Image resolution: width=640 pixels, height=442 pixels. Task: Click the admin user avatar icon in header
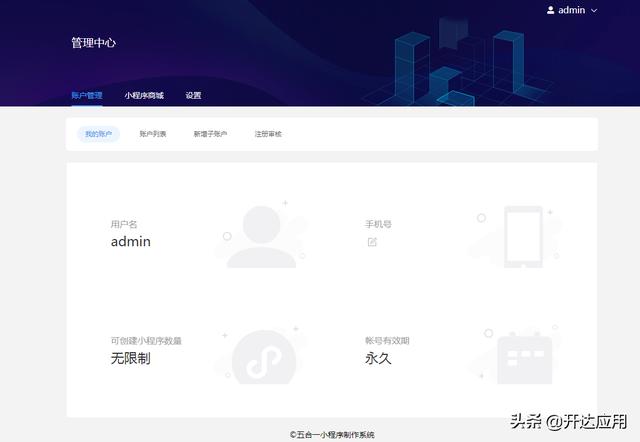(x=550, y=10)
